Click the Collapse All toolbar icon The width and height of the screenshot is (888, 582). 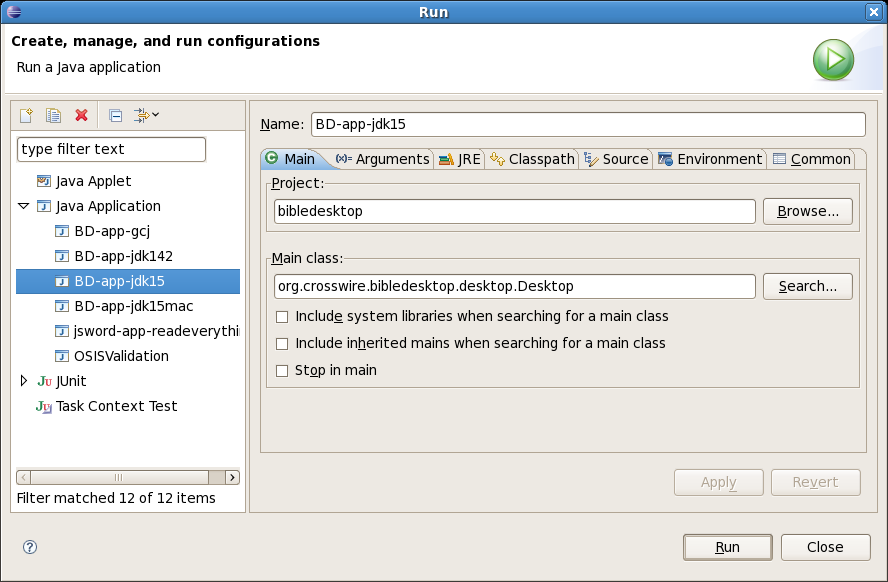(x=115, y=116)
